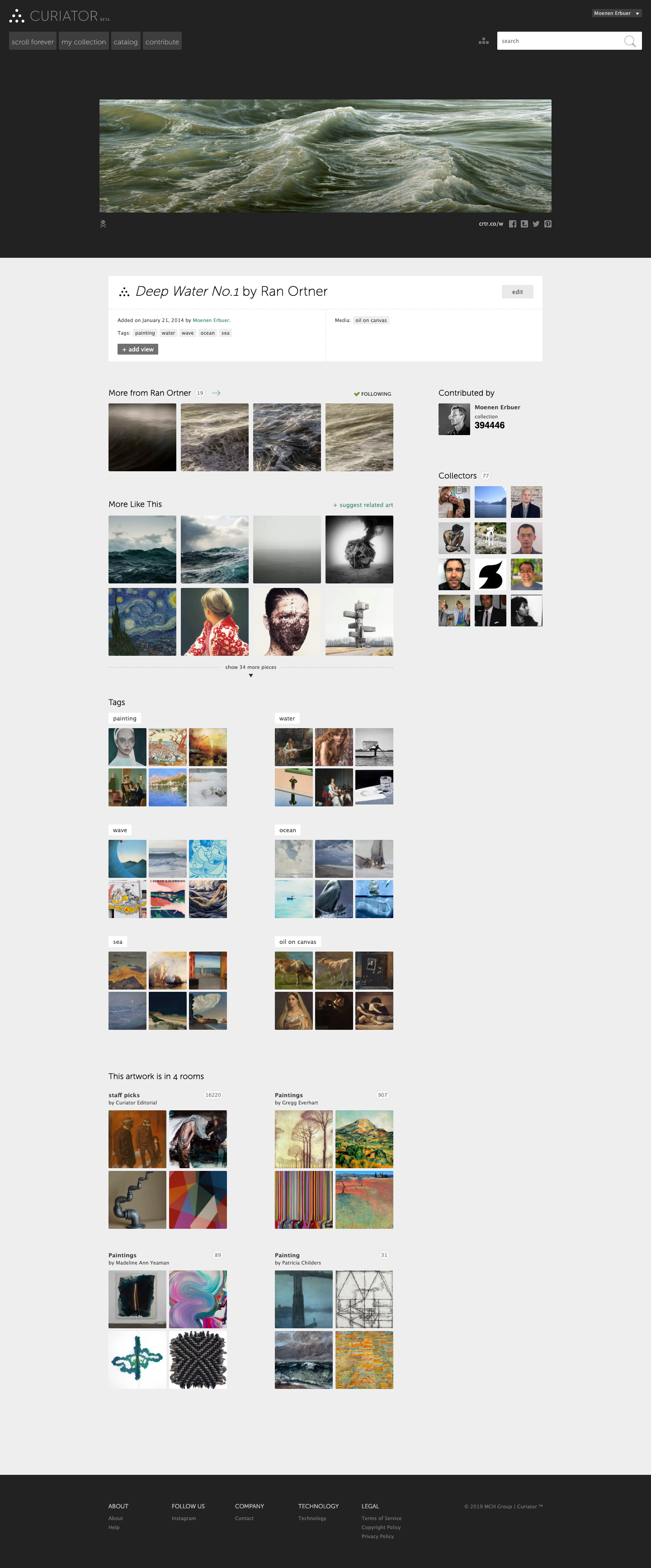Open the catalog tab
The height and width of the screenshot is (1568, 651).
[x=125, y=42]
